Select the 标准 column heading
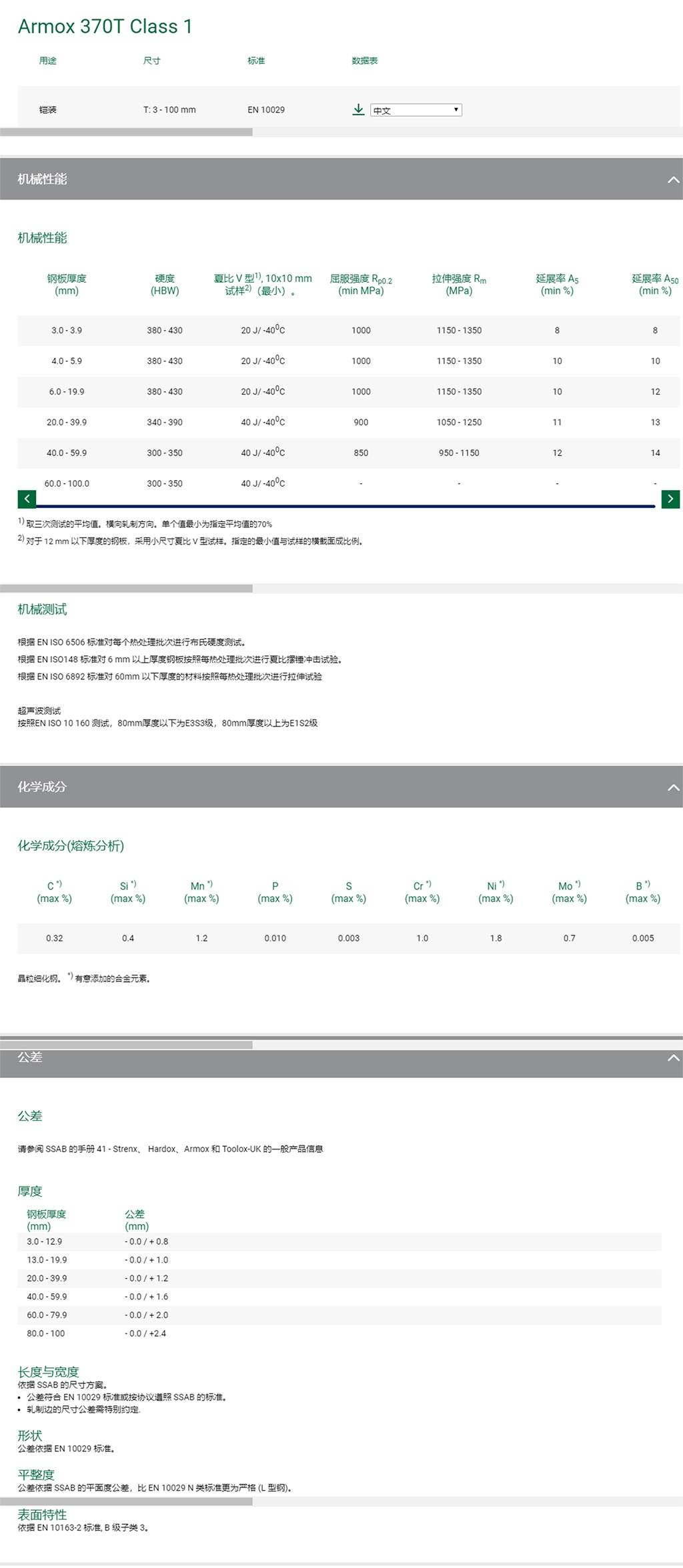The height and width of the screenshot is (1568, 683). pos(256,61)
